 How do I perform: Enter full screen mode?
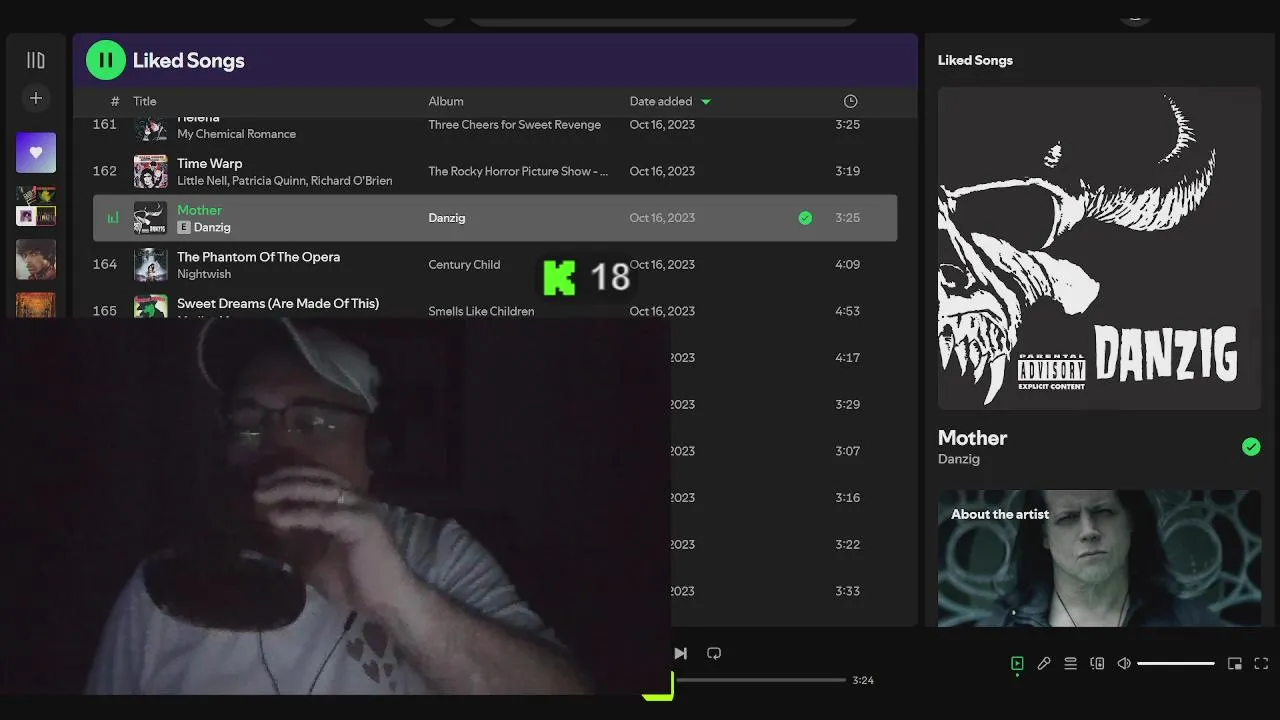(1261, 663)
